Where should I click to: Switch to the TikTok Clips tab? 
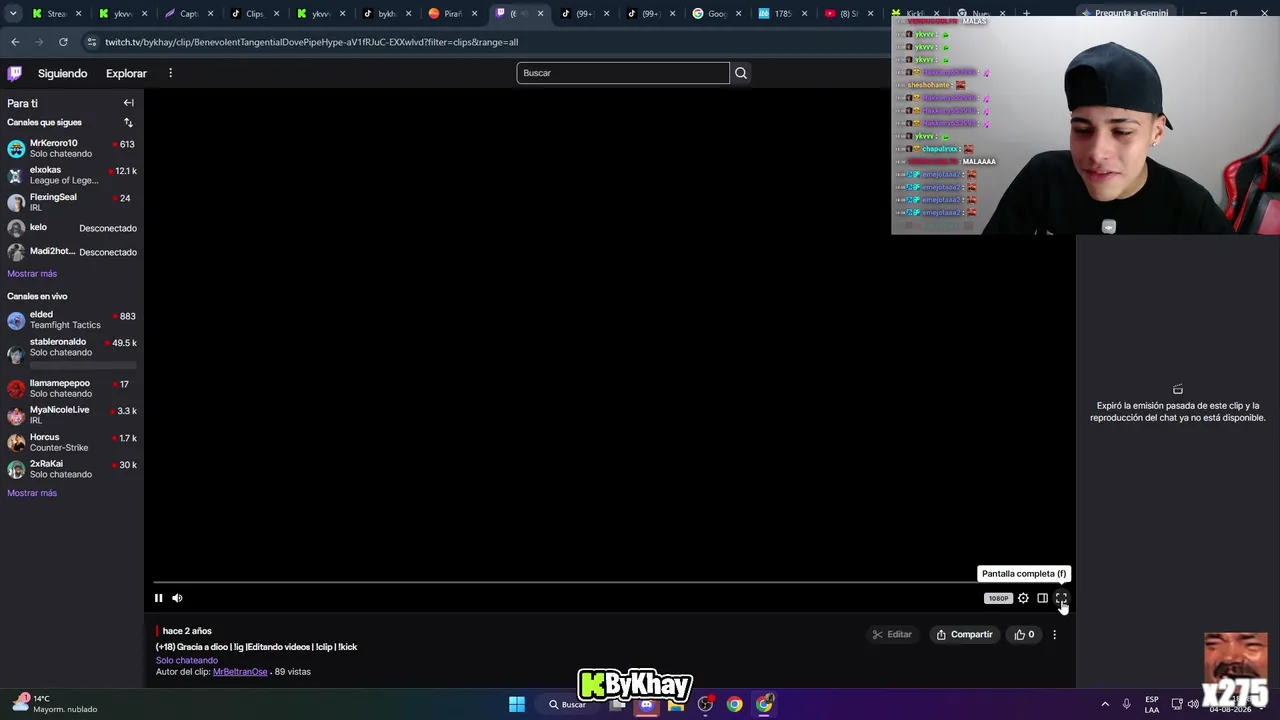coord(255,14)
